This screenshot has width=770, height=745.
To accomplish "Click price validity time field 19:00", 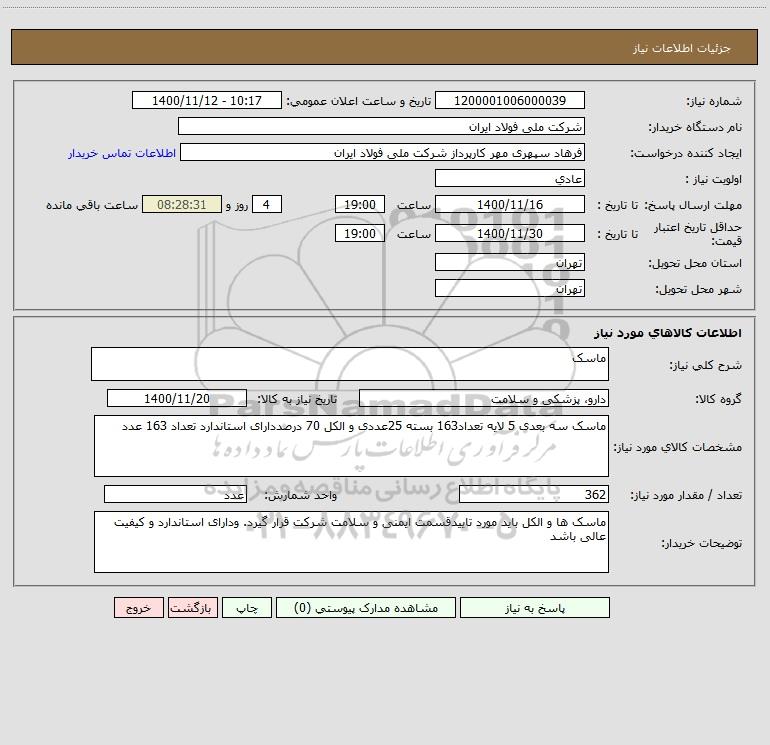I will (359, 233).
